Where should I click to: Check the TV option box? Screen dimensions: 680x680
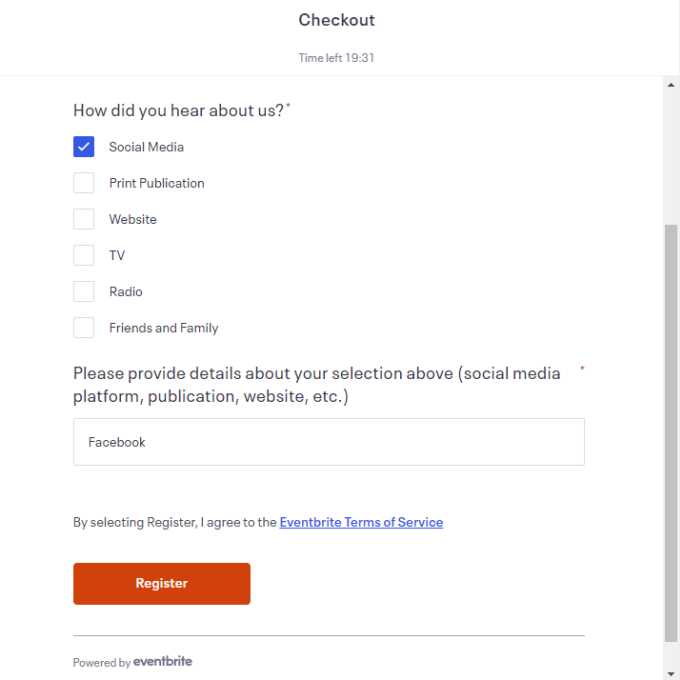coord(84,255)
